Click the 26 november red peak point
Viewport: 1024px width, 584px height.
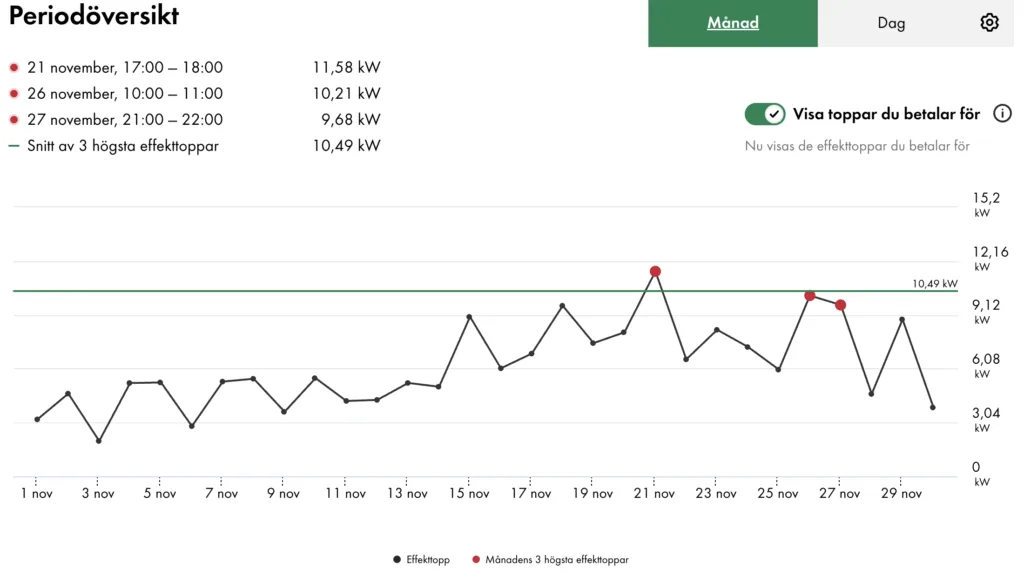click(809, 296)
